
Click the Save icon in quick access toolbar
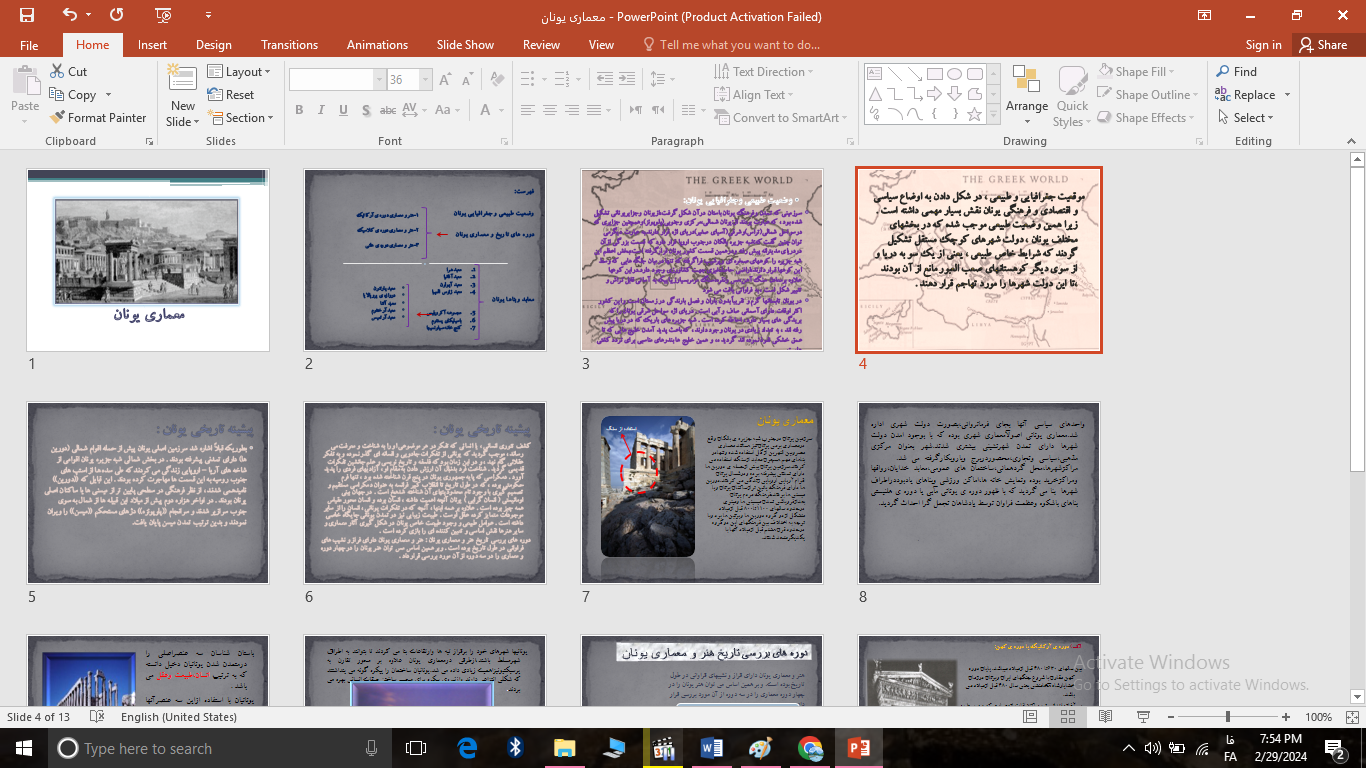(x=27, y=15)
